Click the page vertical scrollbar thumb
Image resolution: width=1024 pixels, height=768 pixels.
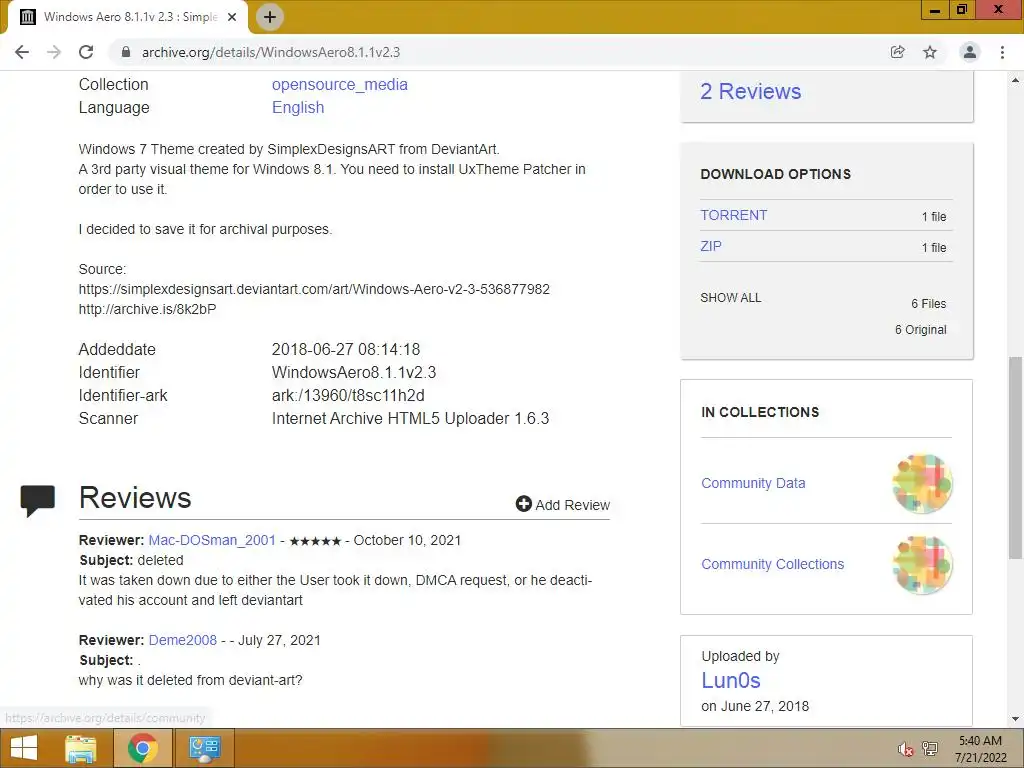[x=1016, y=457]
